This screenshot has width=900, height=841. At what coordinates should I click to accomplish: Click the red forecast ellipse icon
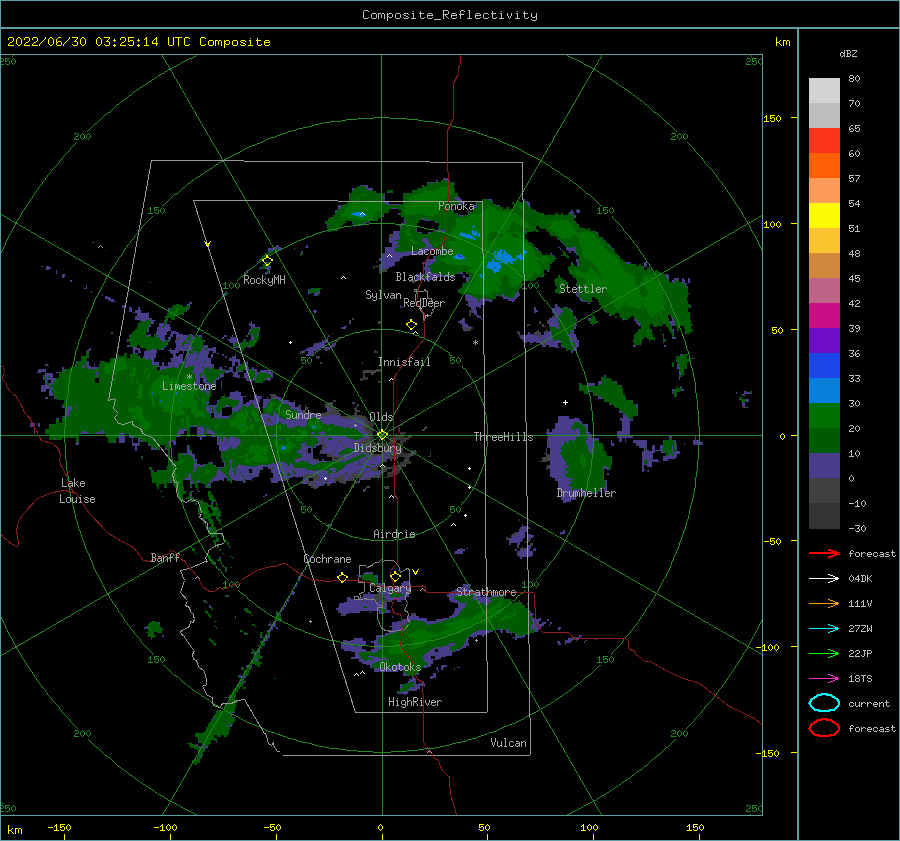[x=824, y=728]
